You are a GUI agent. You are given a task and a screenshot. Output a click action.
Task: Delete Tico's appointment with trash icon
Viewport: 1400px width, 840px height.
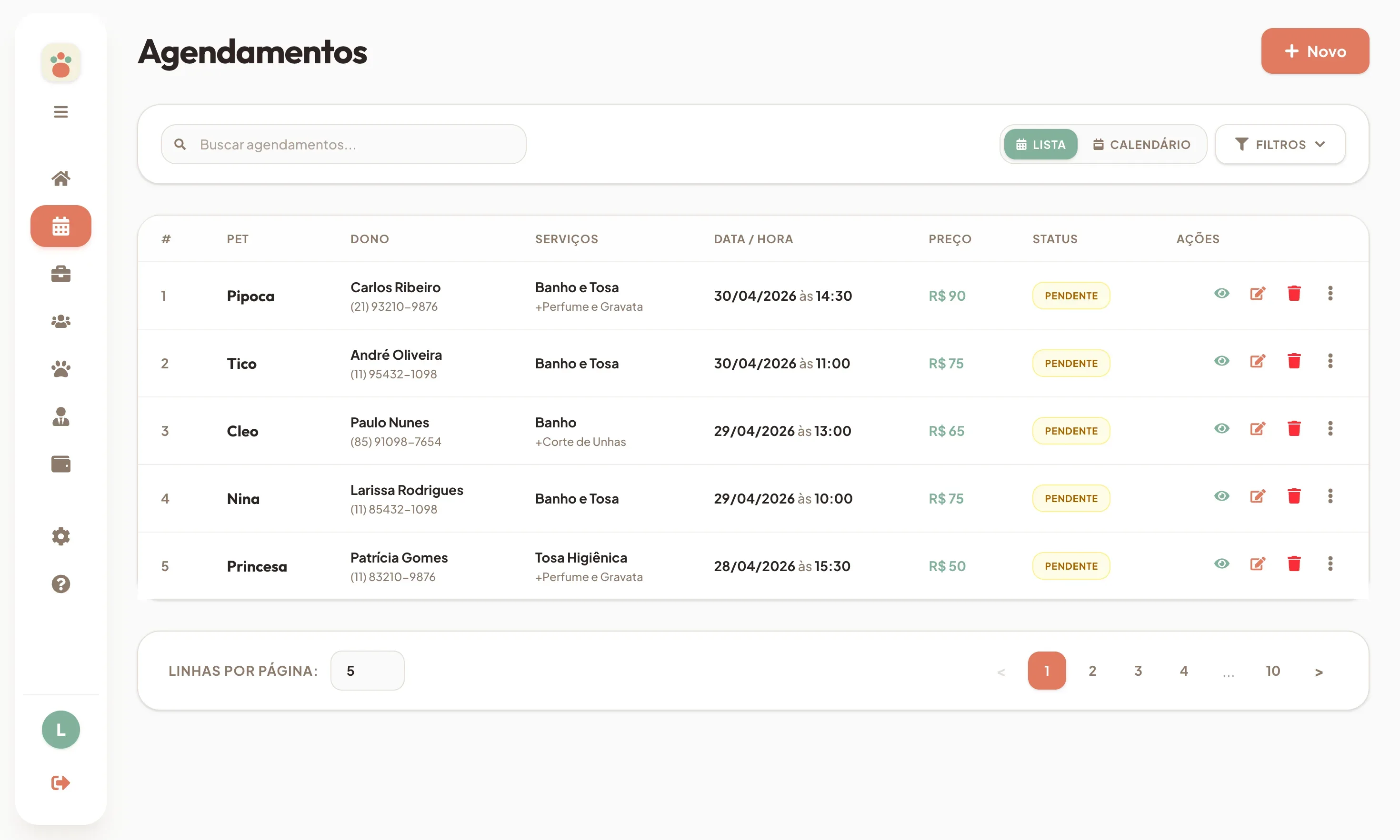point(1294,361)
